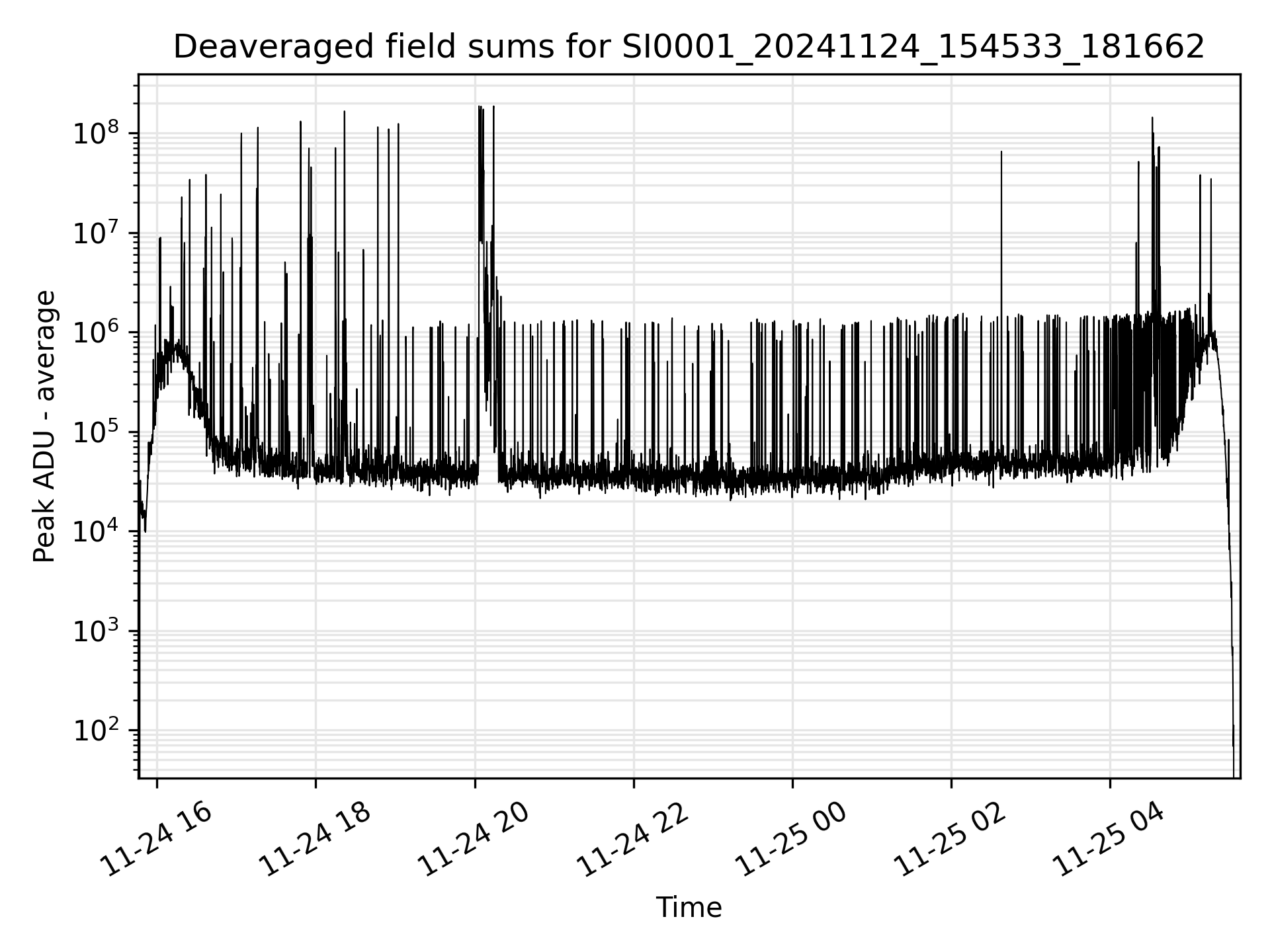Click the x tick label '11-24 18'

point(316,839)
